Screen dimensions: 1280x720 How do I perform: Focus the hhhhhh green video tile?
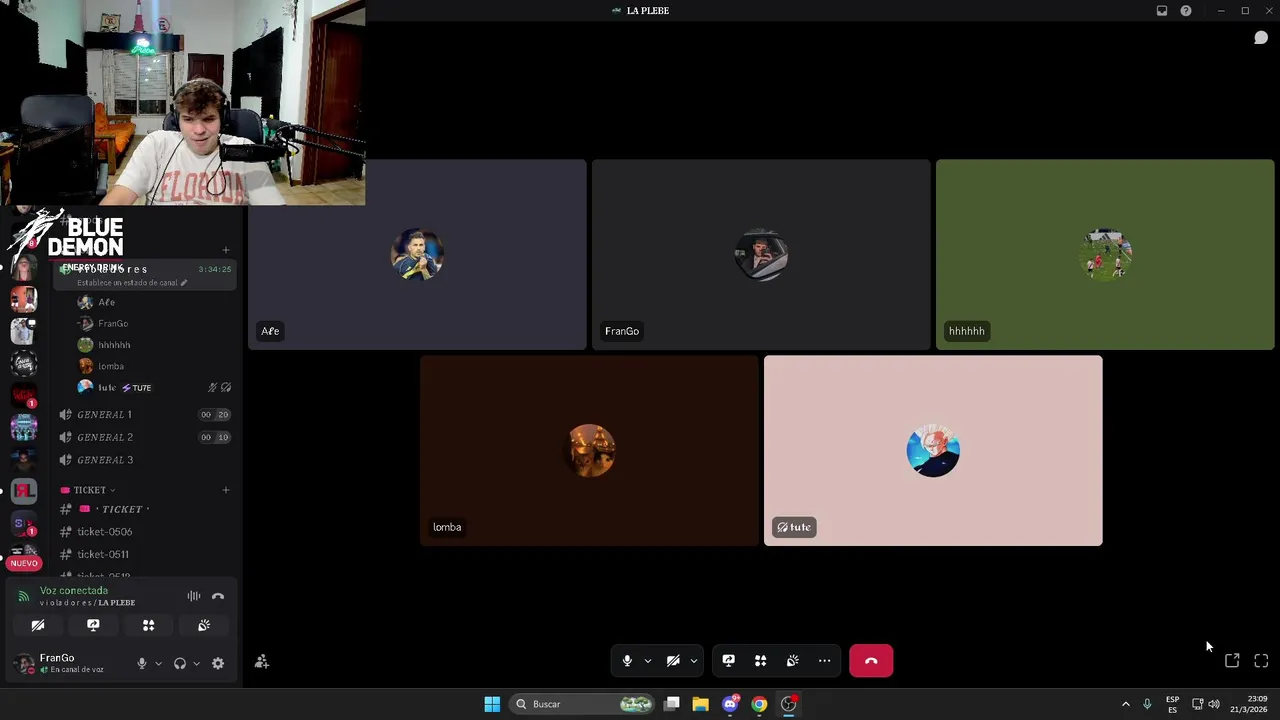tap(1105, 255)
